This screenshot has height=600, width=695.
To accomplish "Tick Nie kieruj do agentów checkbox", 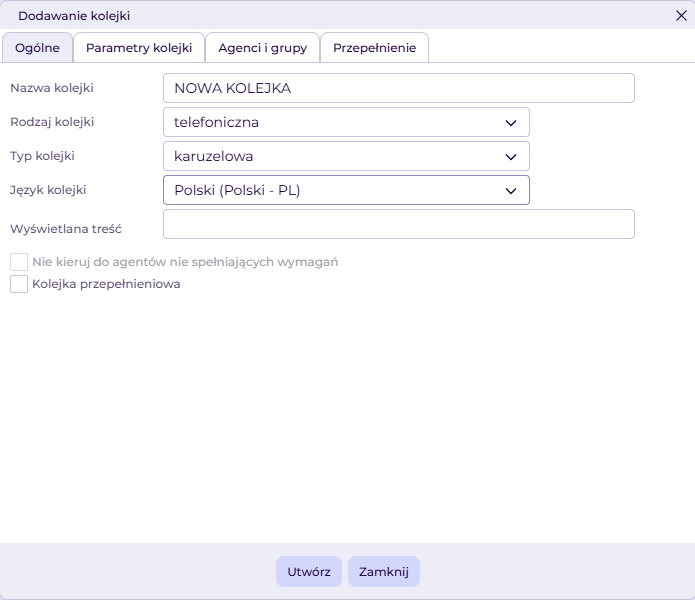I will [x=19, y=262].
